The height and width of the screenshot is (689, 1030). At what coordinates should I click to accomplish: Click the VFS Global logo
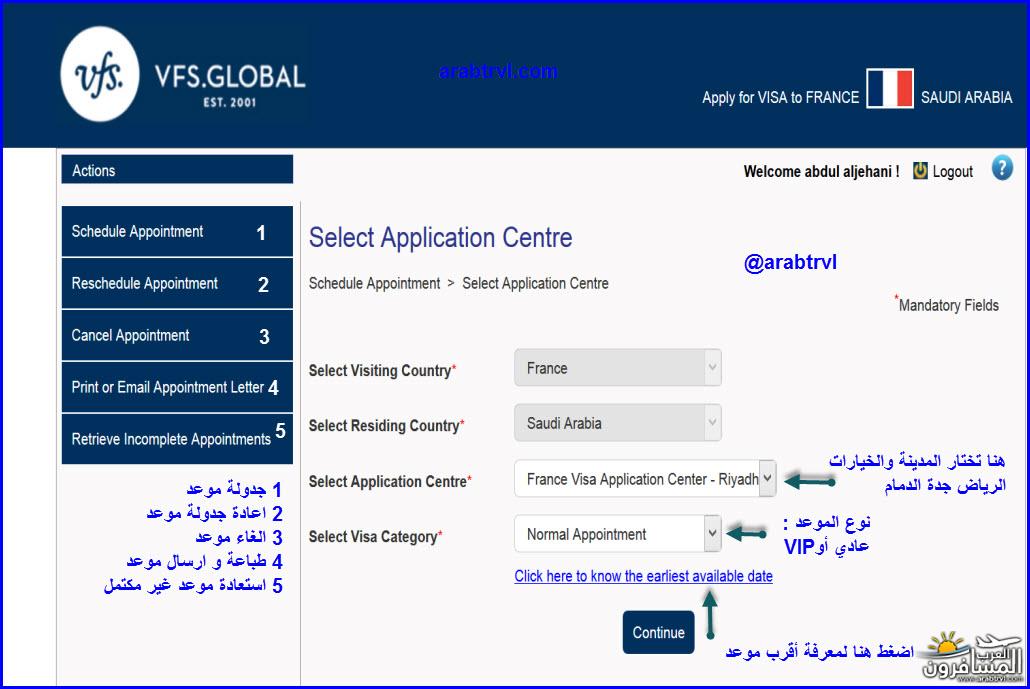(183, 74)
